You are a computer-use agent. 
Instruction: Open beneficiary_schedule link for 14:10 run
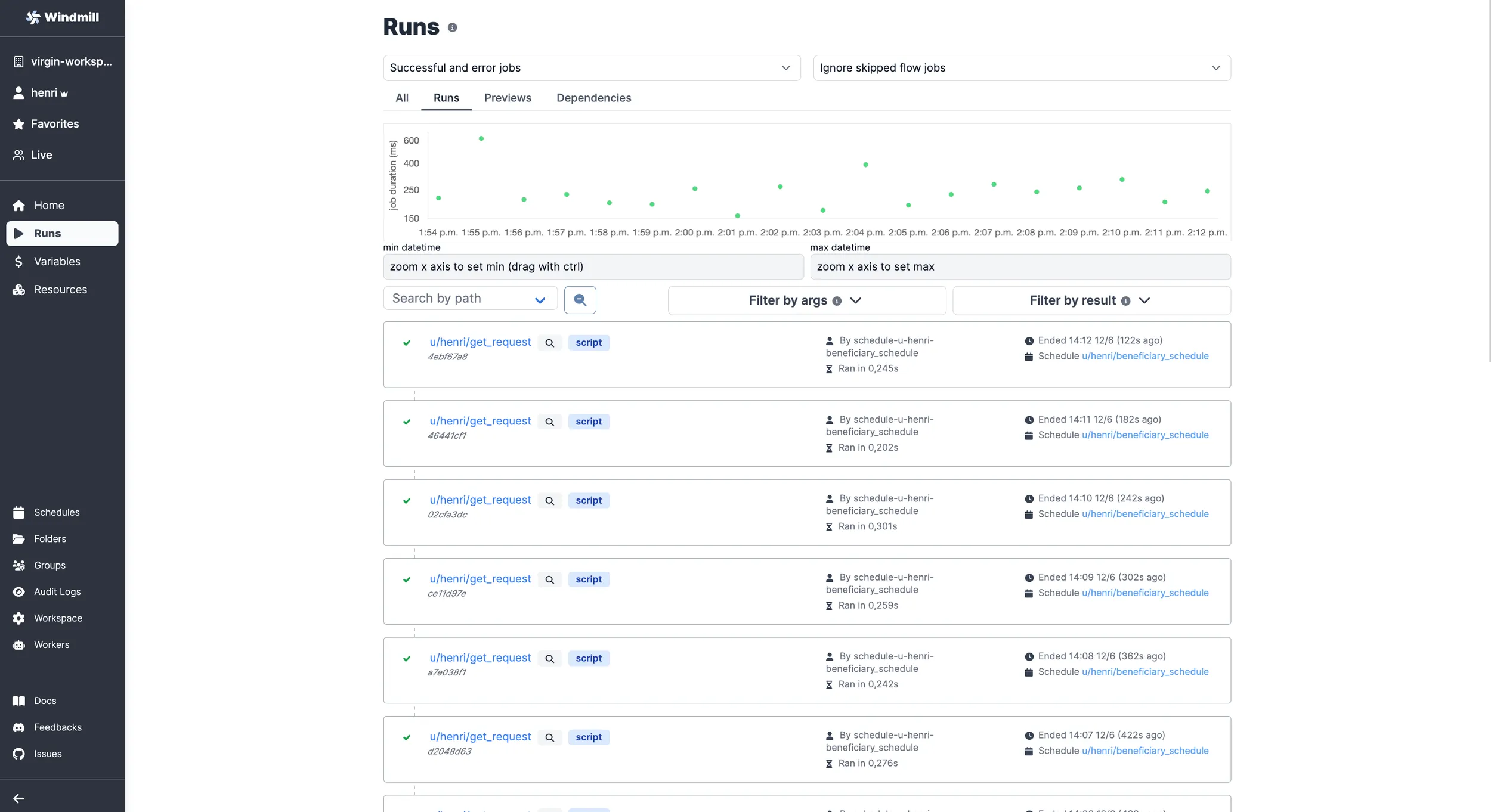[1144, 514]
